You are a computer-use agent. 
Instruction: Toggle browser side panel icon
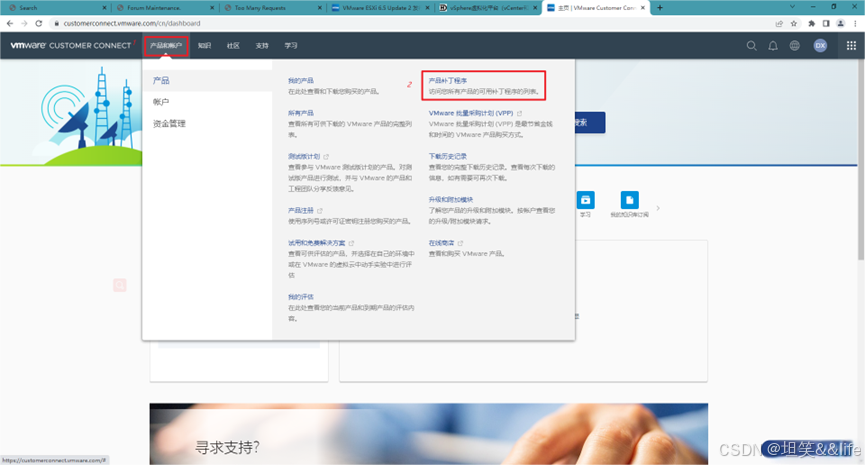826,23
